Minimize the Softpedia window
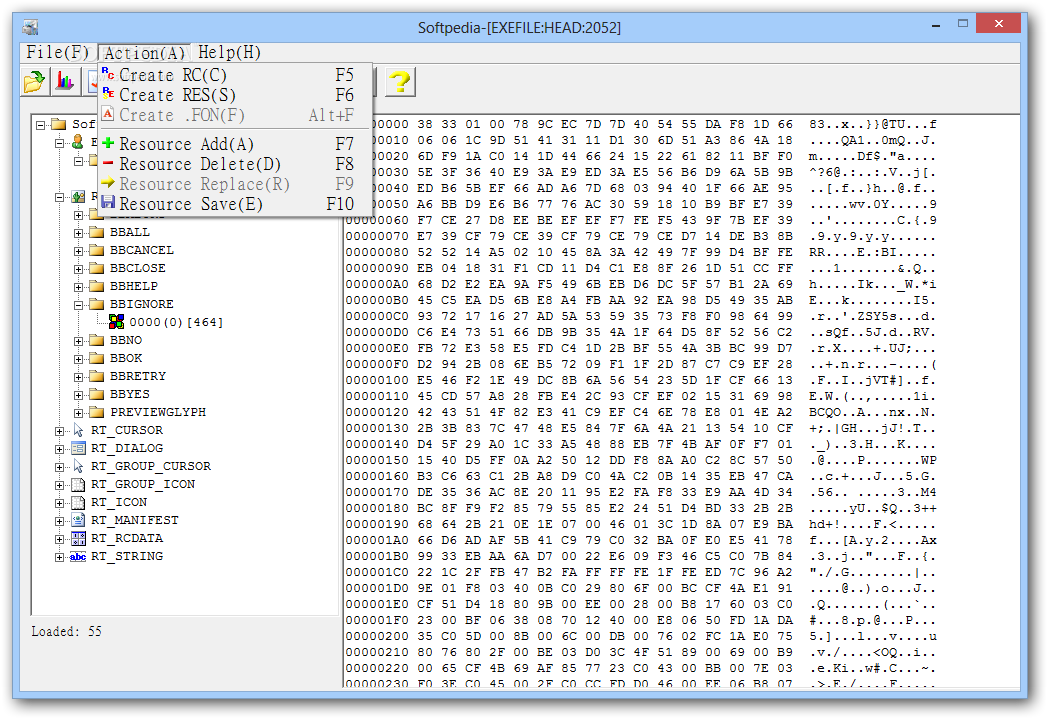Image resolution: width=1048 pixels, height=719 pixels. 936,24
